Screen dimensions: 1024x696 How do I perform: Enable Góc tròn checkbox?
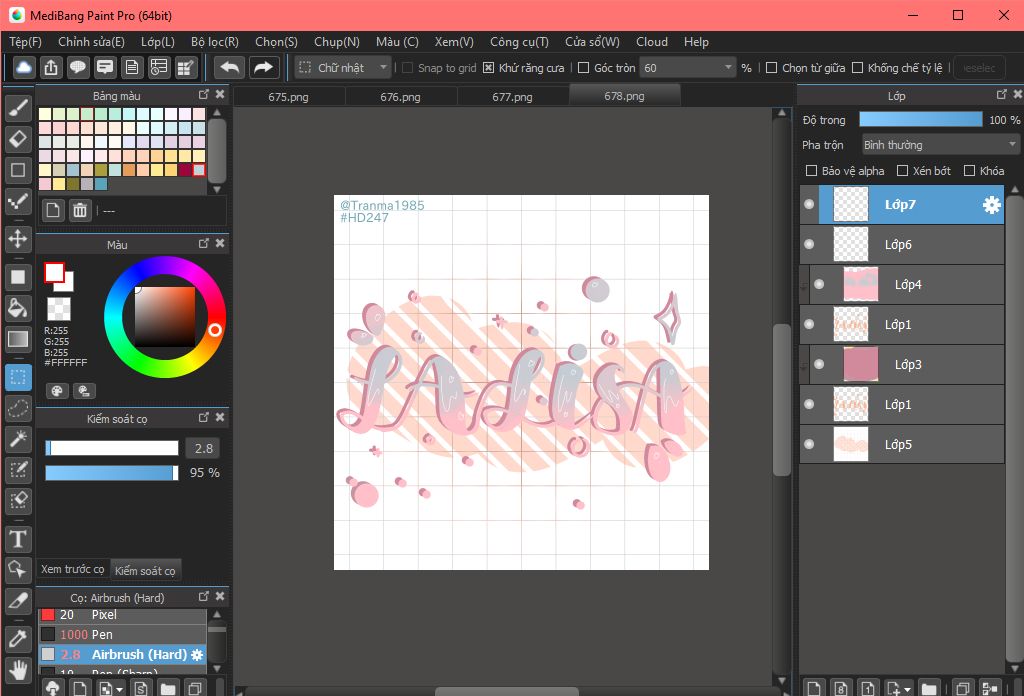point(584,67)
